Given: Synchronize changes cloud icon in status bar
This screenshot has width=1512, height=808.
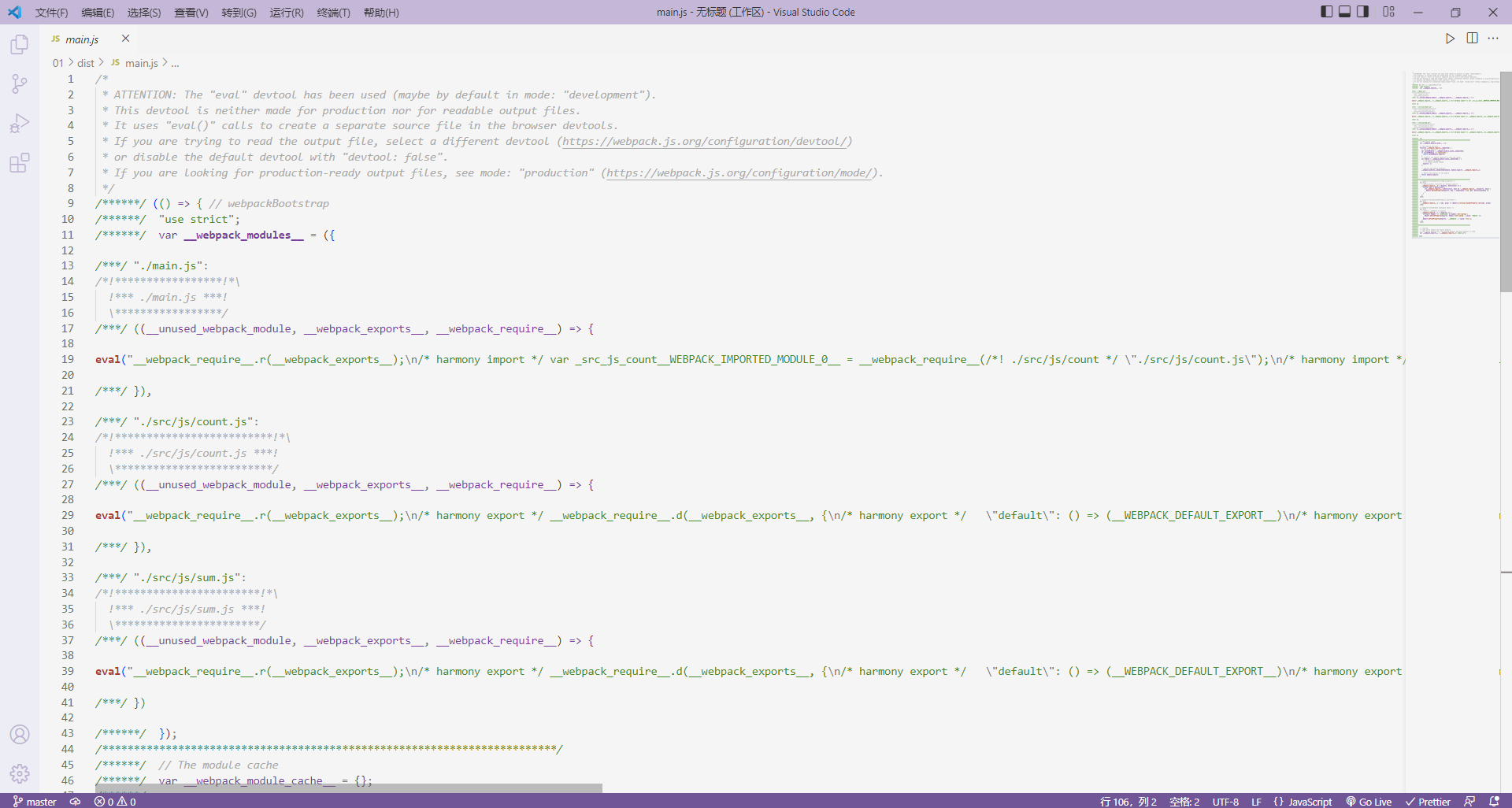Looking at the screenshot, I should pyautogui.click(x=75, y=802).
